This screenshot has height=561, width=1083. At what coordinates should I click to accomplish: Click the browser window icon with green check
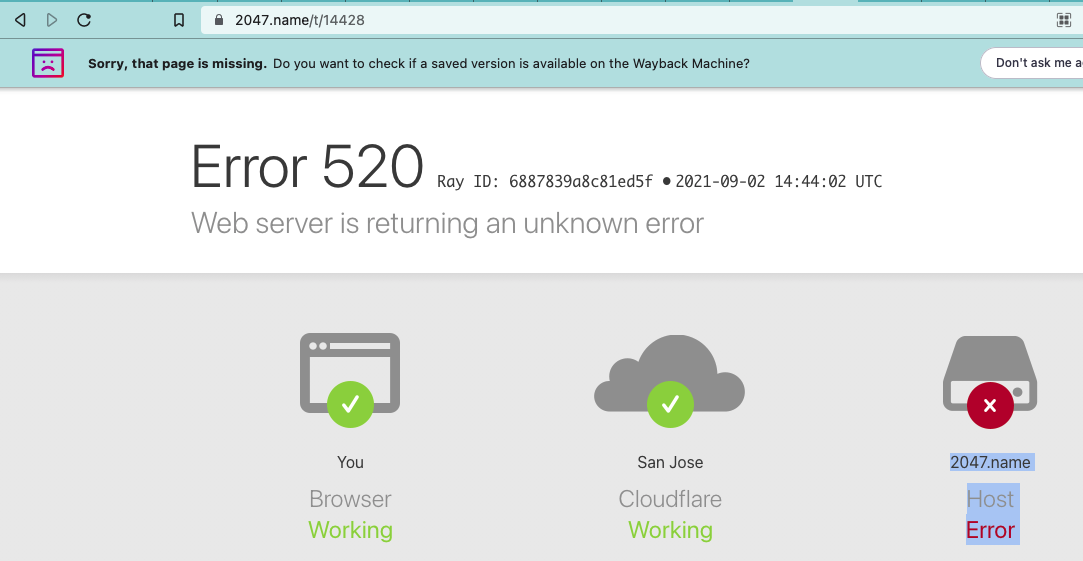350,380
